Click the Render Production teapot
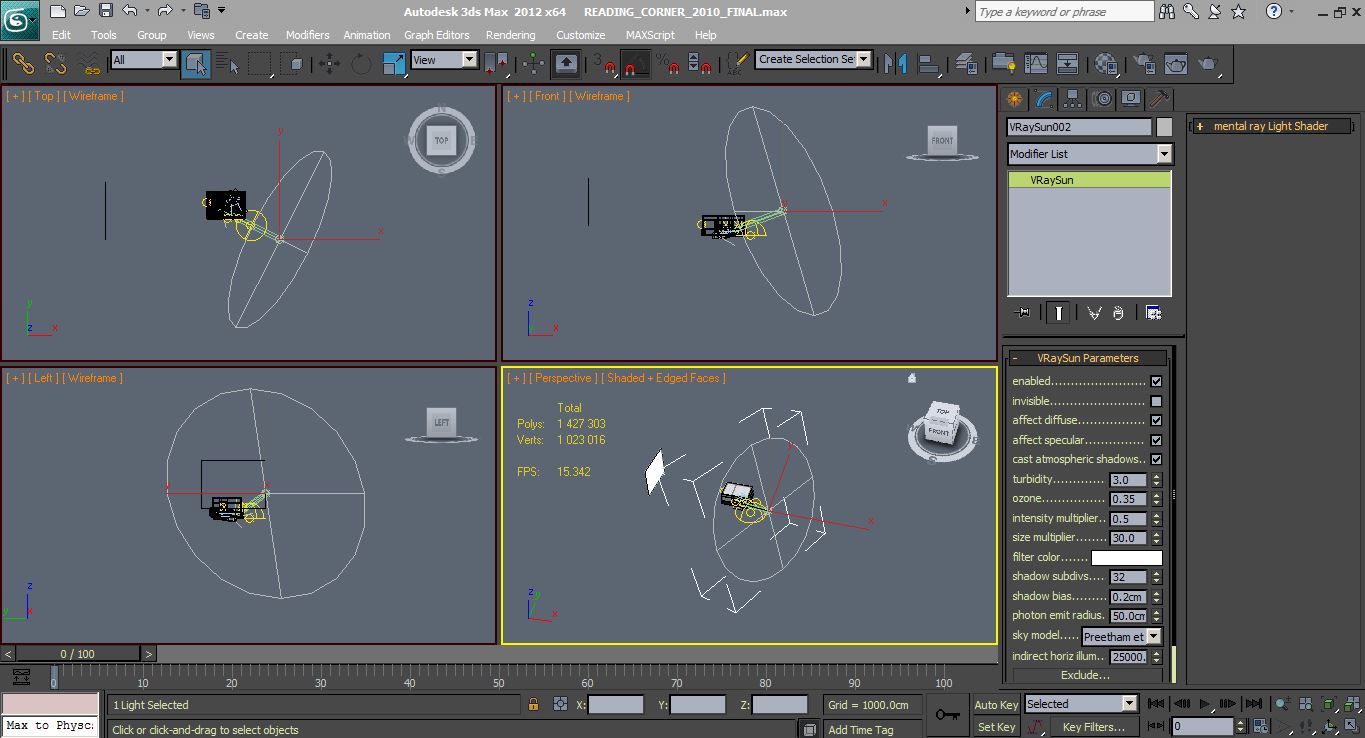Viewport: 1365px width, 738px height. (x=1208, y=64)
